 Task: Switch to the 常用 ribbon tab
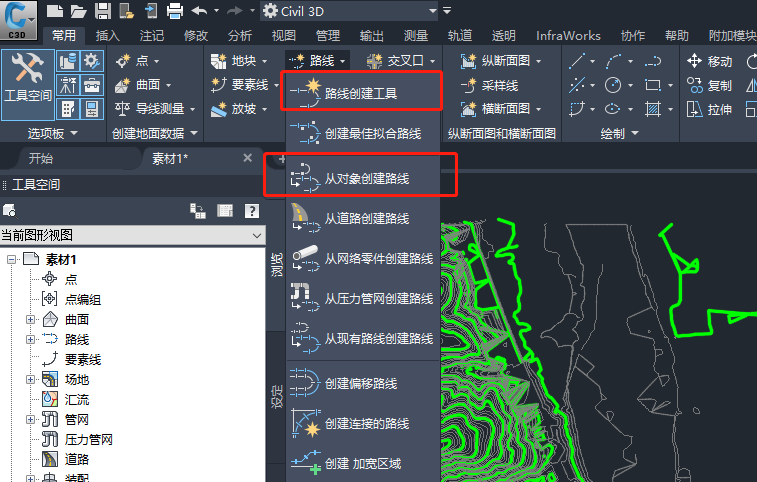64,36
